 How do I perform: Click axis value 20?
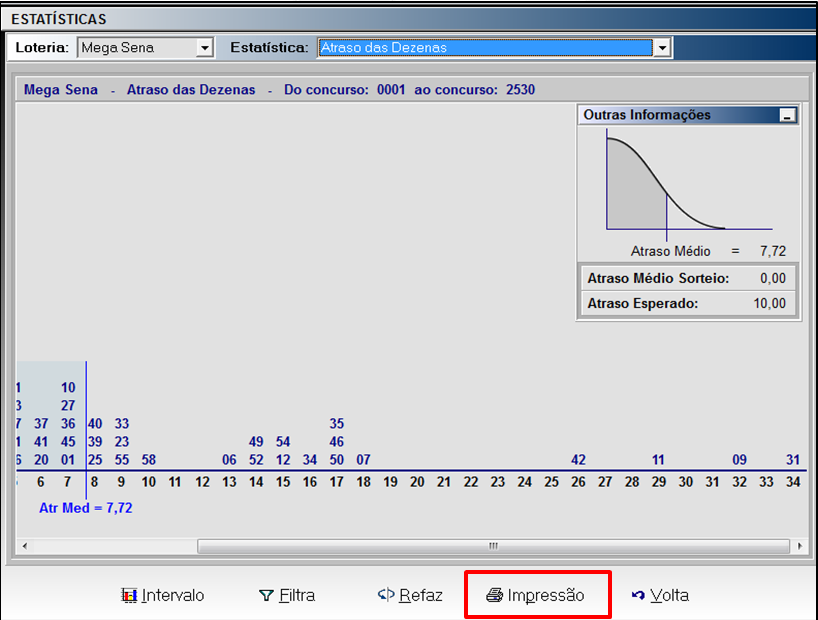(417, 482)
